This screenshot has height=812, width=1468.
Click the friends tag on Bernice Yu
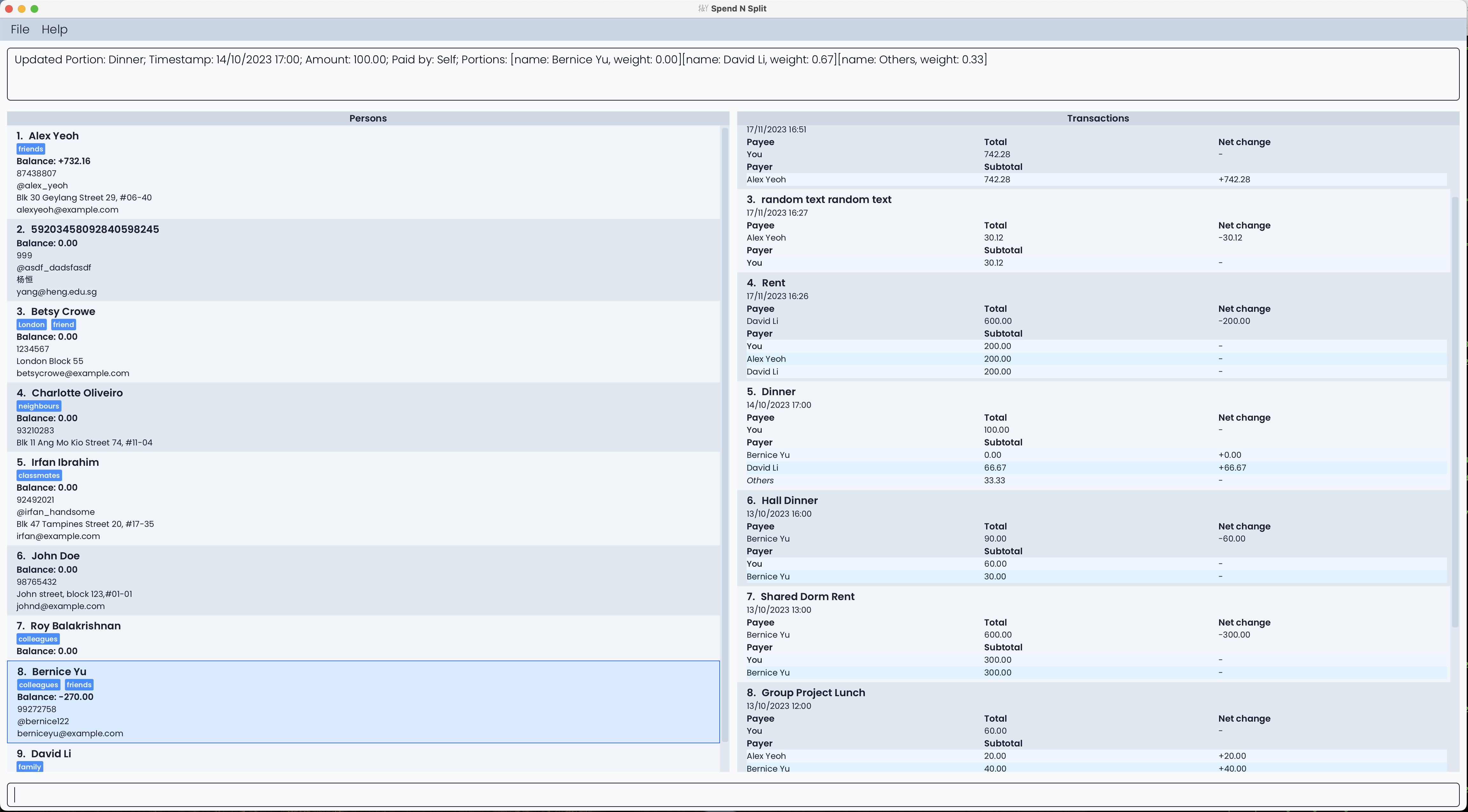coord(79,685)
